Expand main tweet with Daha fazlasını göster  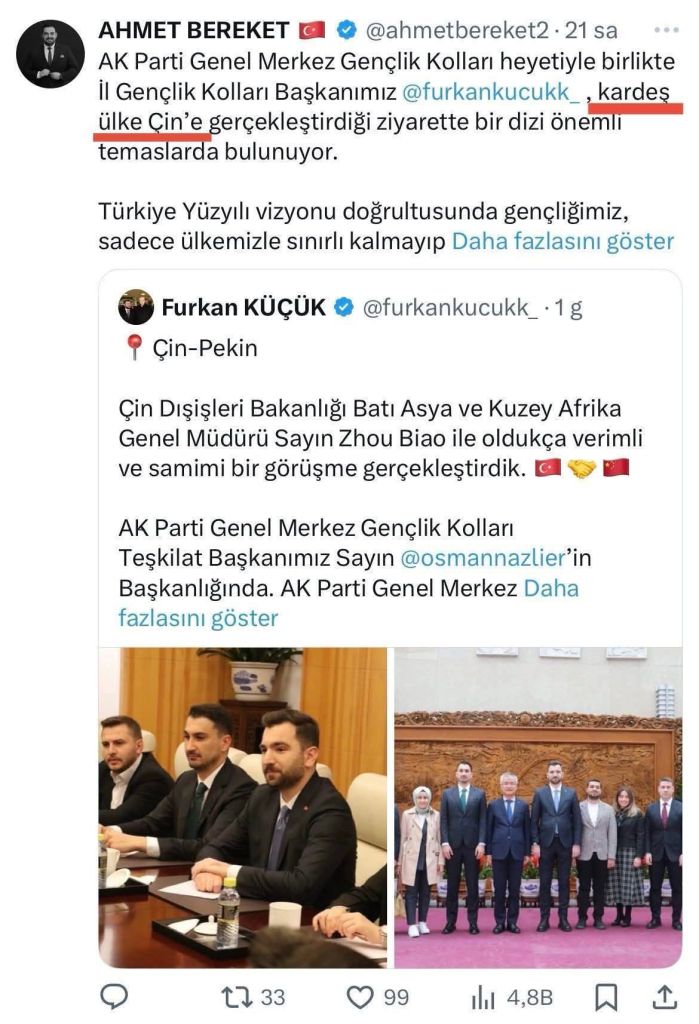pyautogui.click(x=562, y=241)
